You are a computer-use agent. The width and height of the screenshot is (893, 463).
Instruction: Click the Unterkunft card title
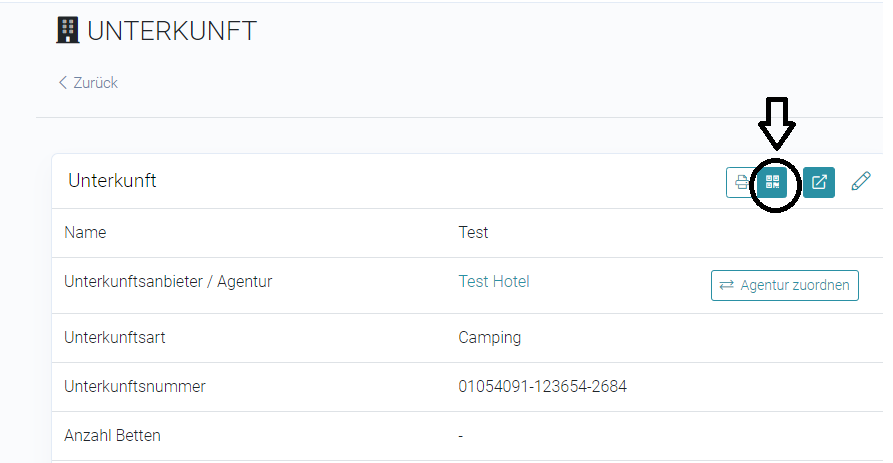112,181
